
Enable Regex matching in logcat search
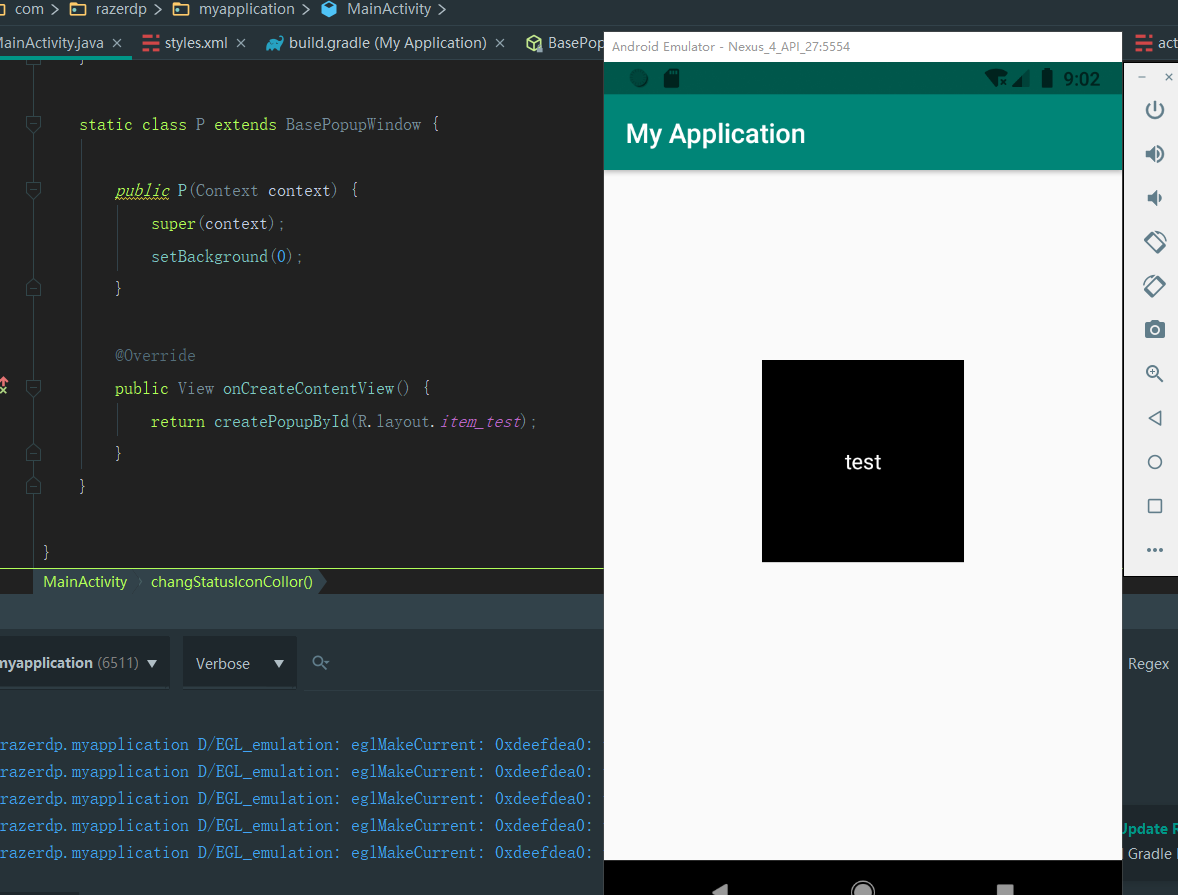pyautogui.click(x=1148, y=662)
